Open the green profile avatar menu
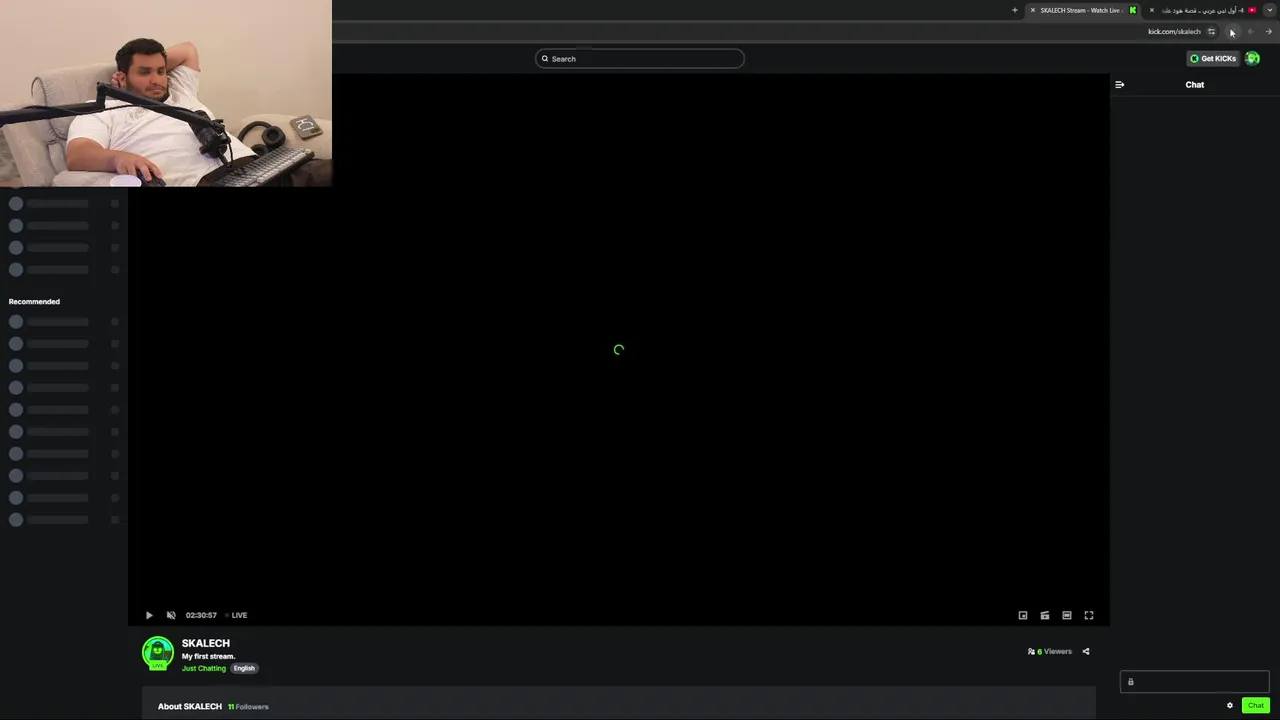Viewport: 1280px width, 720px height. [x=1252, y=59]
